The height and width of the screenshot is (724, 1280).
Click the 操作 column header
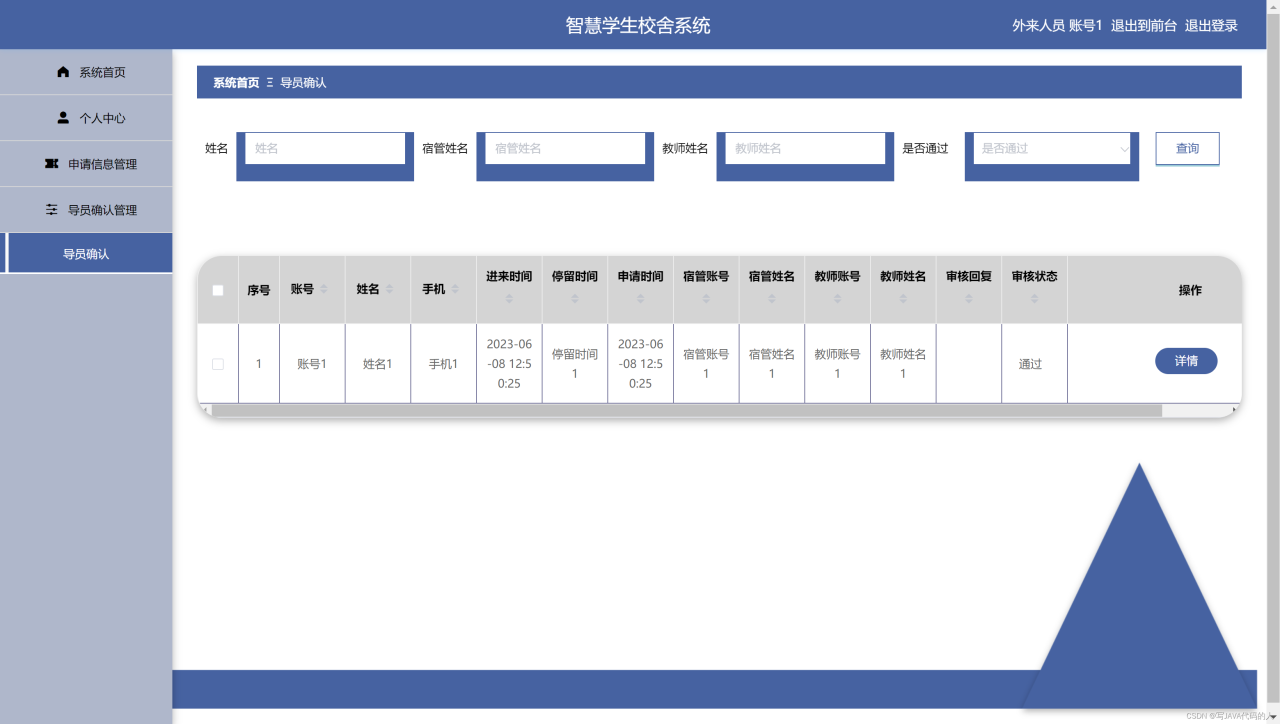pyautogui.click(x=1190, y=290)
